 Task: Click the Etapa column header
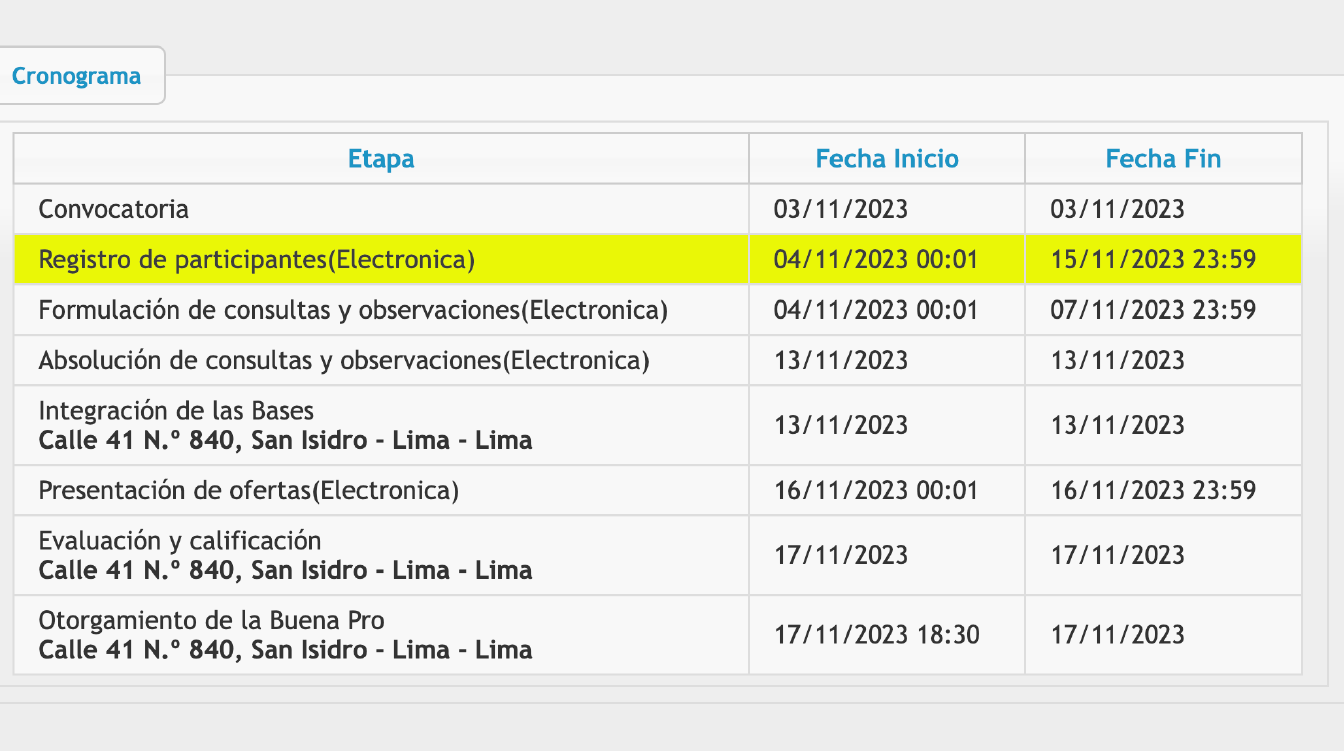tap(381, 158)
